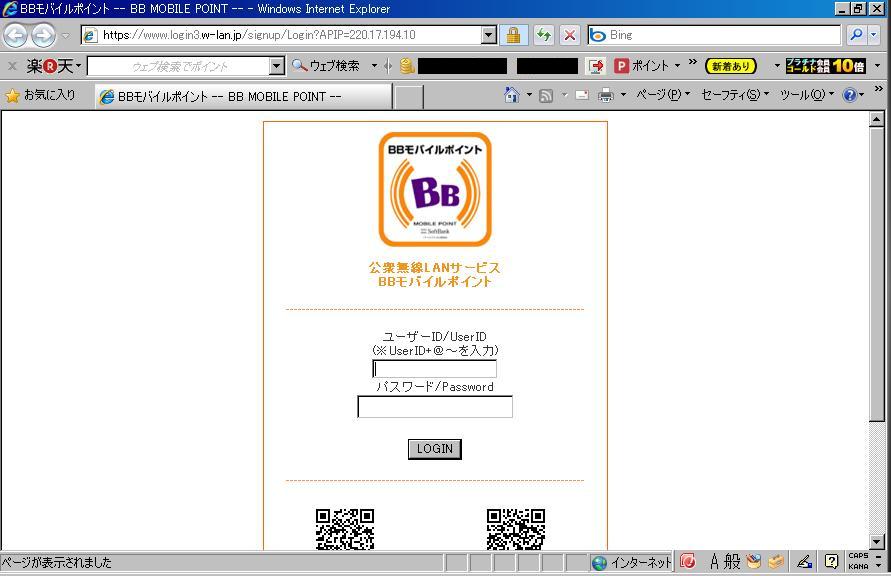
Task: Click the プラチナ会員 10倍 banner
Action: click(825, 66)
